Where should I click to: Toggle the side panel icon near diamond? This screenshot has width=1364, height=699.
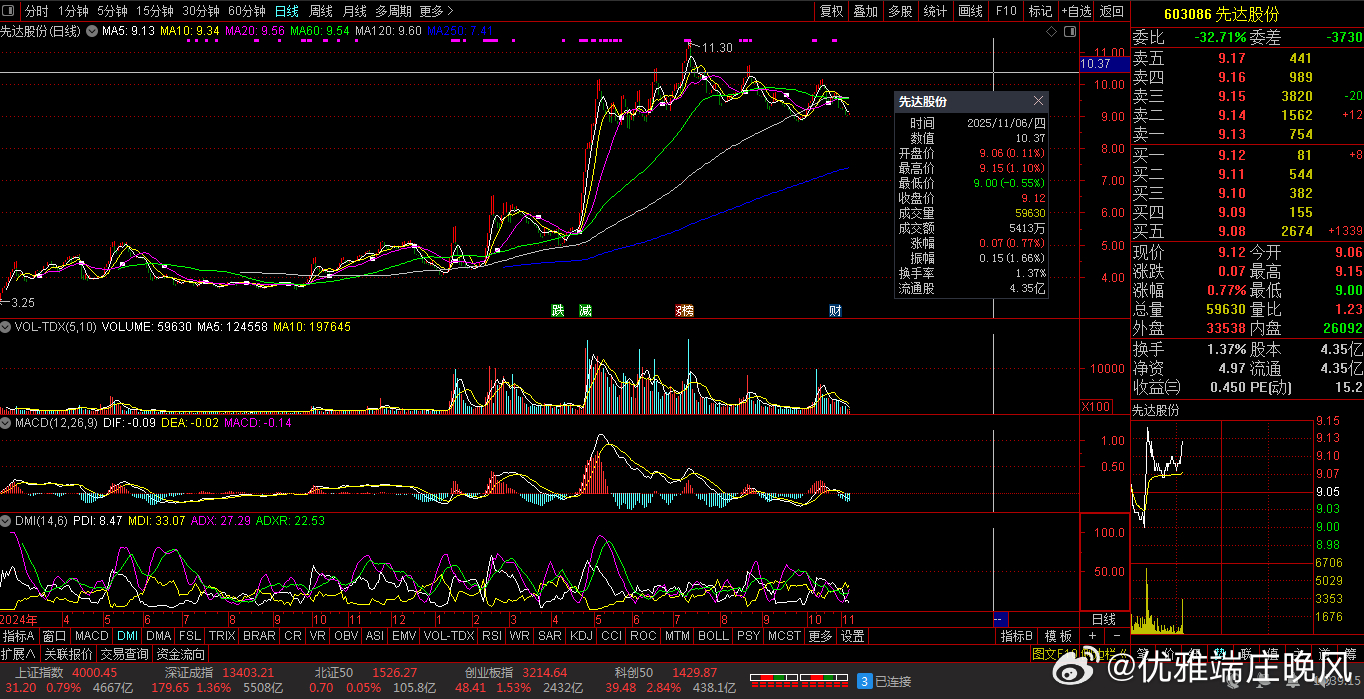(x=1068, y=32)
